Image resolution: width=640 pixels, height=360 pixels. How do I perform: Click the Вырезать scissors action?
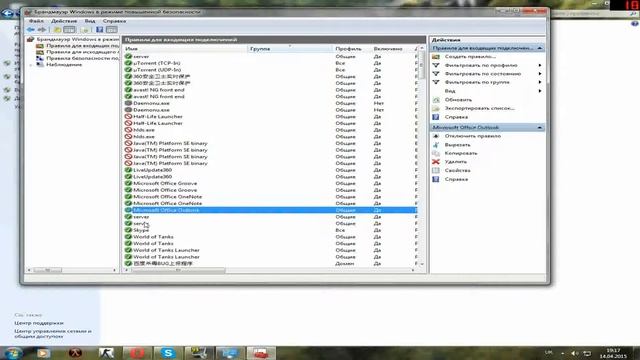click(x=457, y=145)
